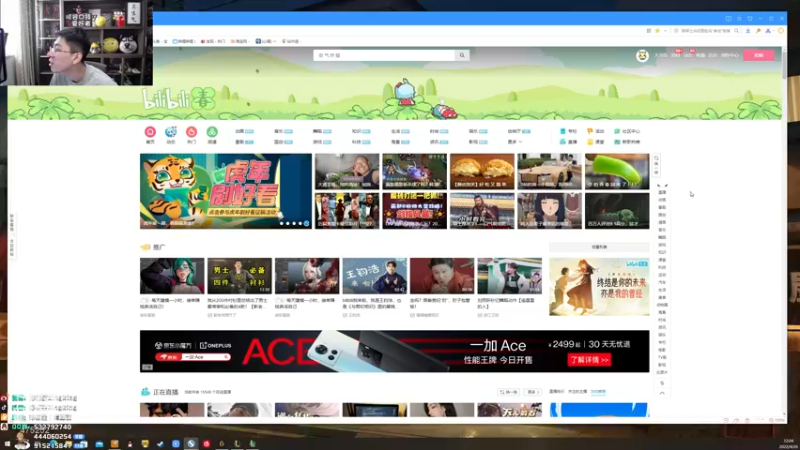Expand the dropdown arrow beside scissors icon
This screenshot has width=800, height=450.
click(x=773, y=31)
